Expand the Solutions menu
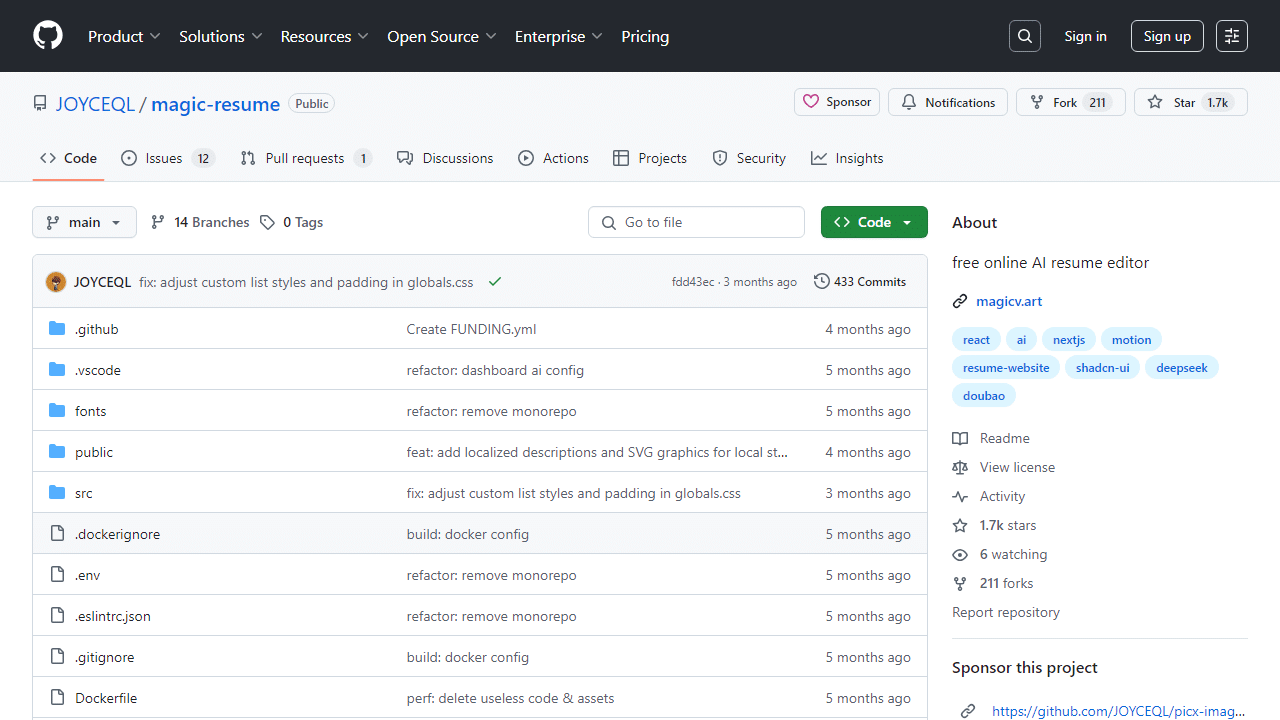 [x=220, y=36]
